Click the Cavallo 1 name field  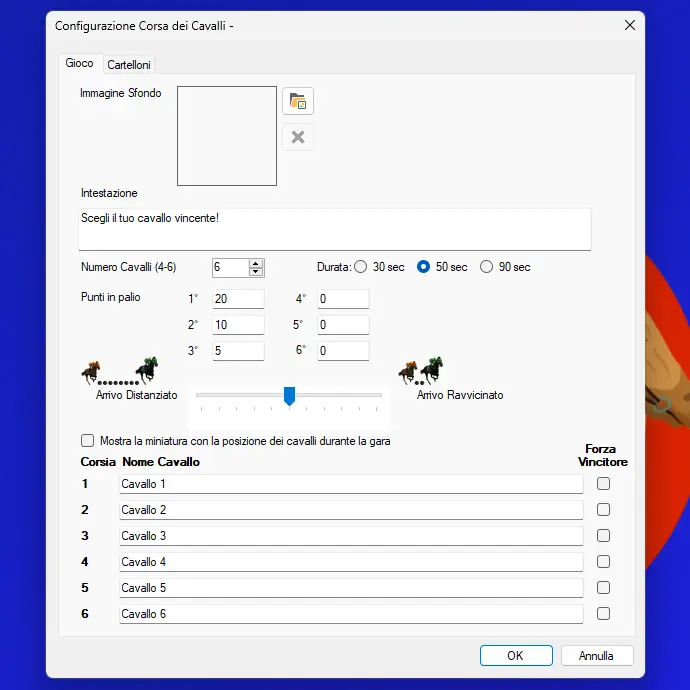[x=351, y=484]
